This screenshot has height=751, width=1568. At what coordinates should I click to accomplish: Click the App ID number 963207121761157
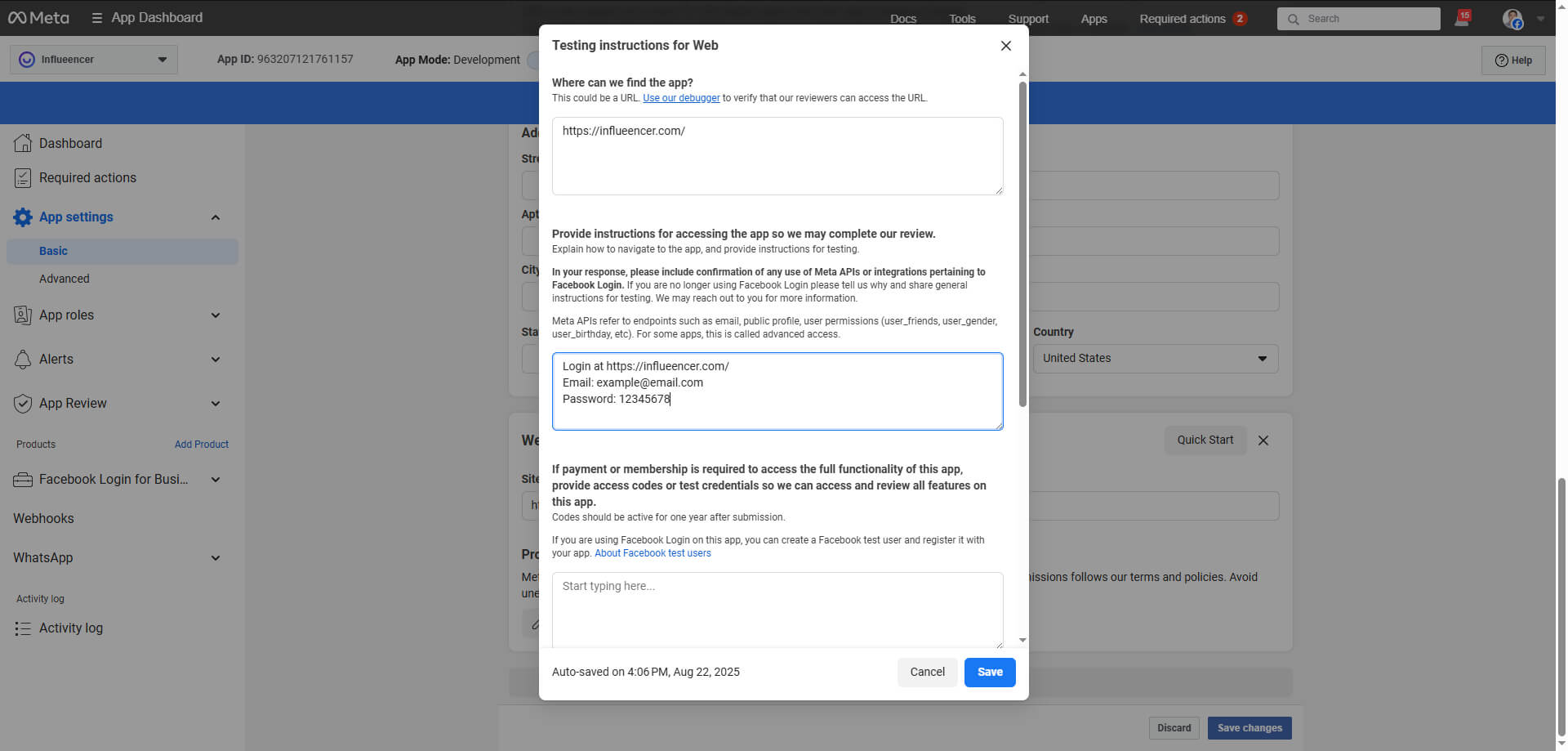click(x=305, y=59)
